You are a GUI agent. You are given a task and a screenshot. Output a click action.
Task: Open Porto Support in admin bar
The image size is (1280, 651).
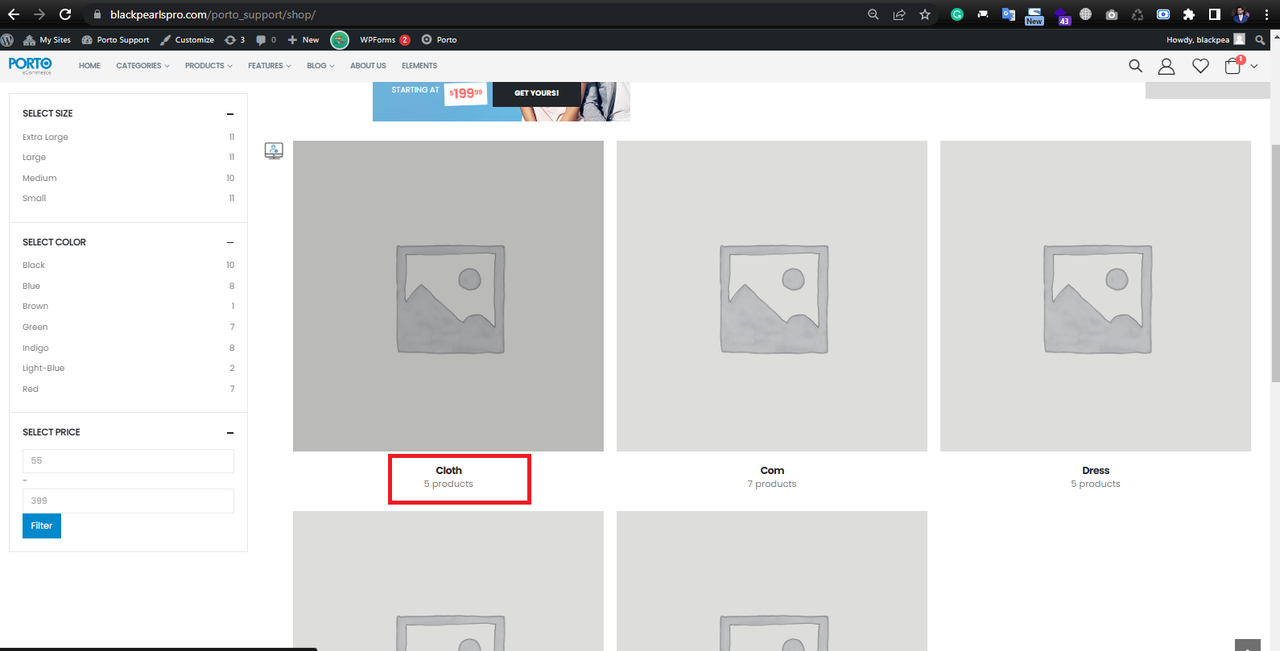coord(115,40)
